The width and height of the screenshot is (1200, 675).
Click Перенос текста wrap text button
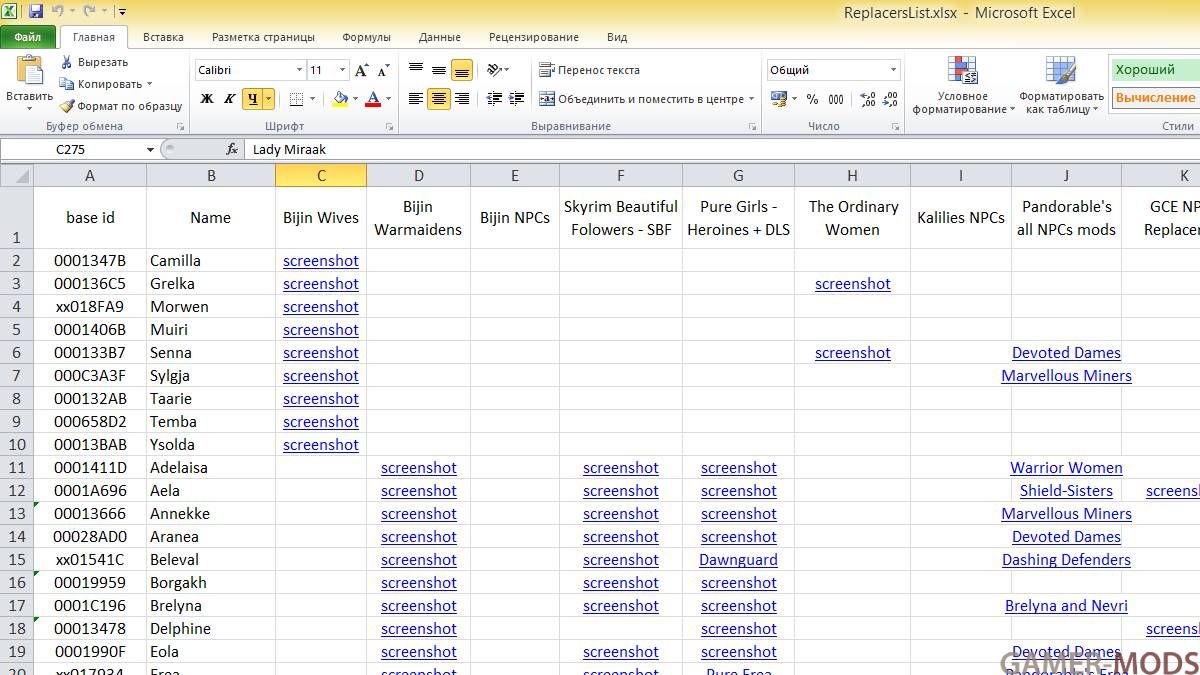589,70
